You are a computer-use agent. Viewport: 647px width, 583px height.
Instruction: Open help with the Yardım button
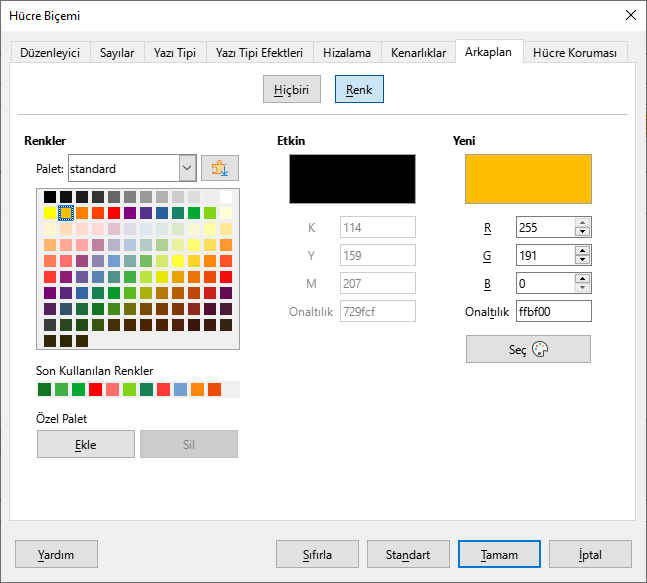(56, 554)
